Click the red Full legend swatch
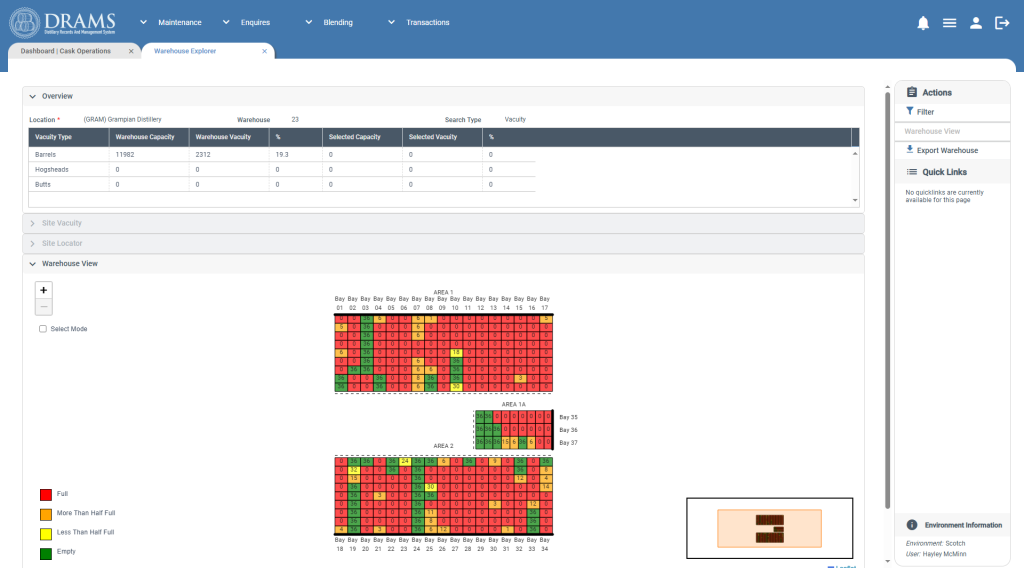Viewport: 1024px width, 576px height. (44, 494)
